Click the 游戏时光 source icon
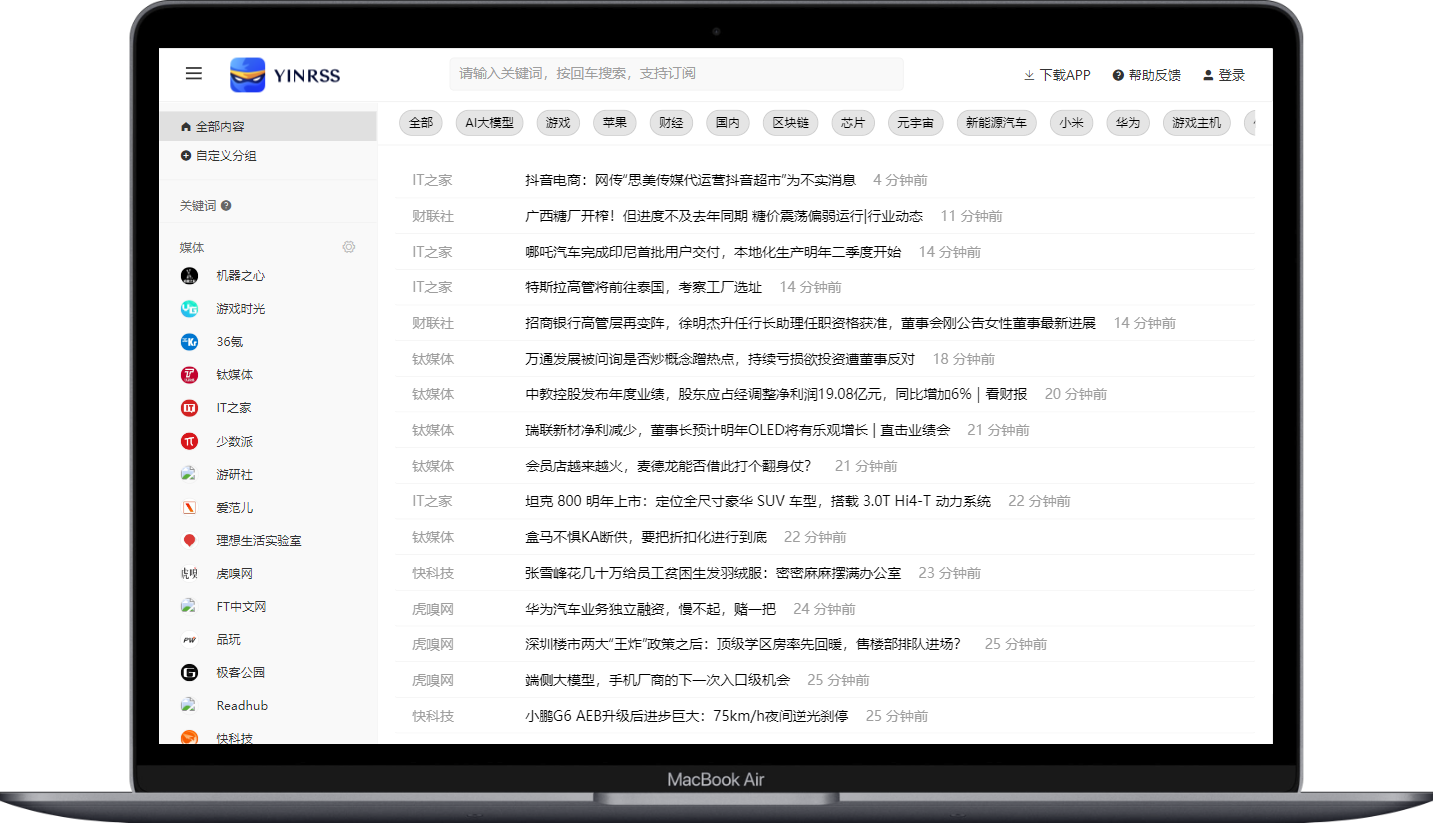This screenshot has width=1433, height=823. pyautogui.click(x=189, y=309)
